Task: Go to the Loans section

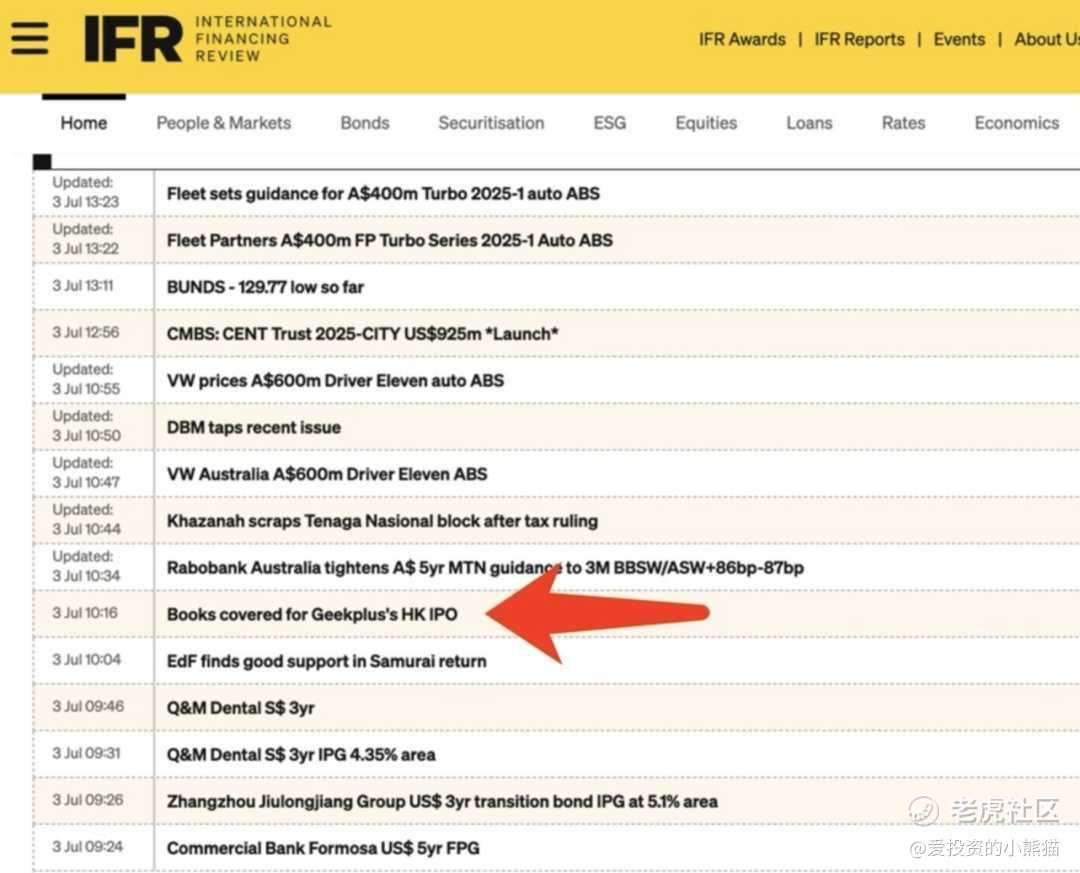Action: pos(809,123)
